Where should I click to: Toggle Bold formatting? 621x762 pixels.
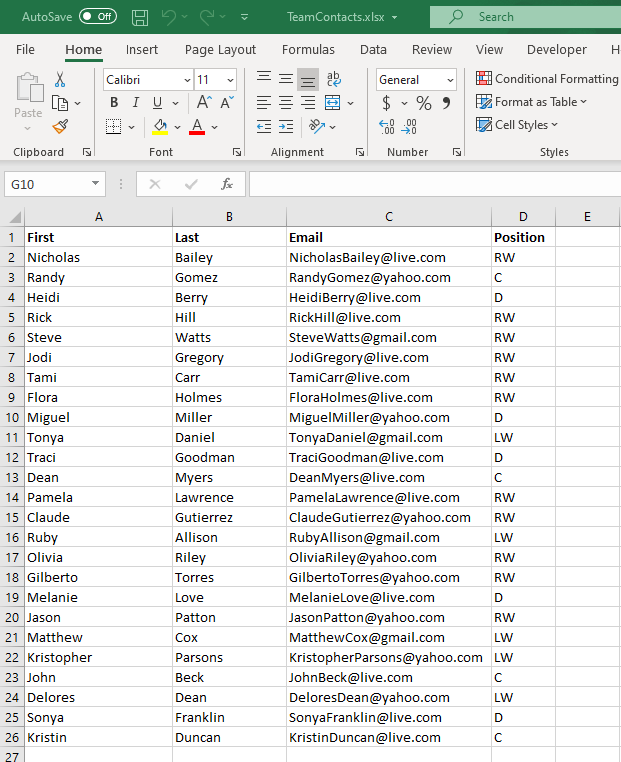[x=114, y=103]
